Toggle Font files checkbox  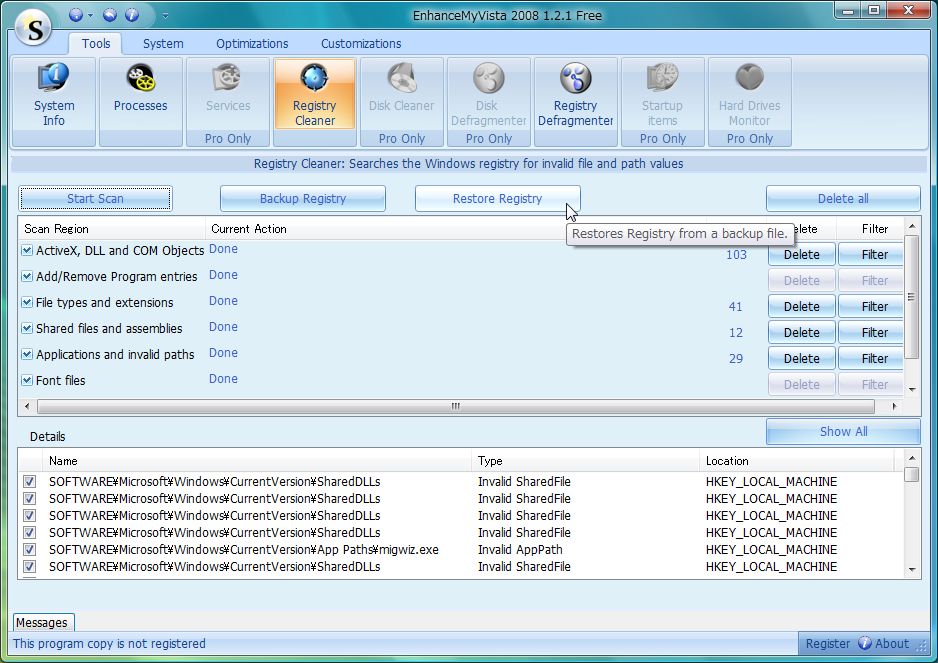pos(27,380)
